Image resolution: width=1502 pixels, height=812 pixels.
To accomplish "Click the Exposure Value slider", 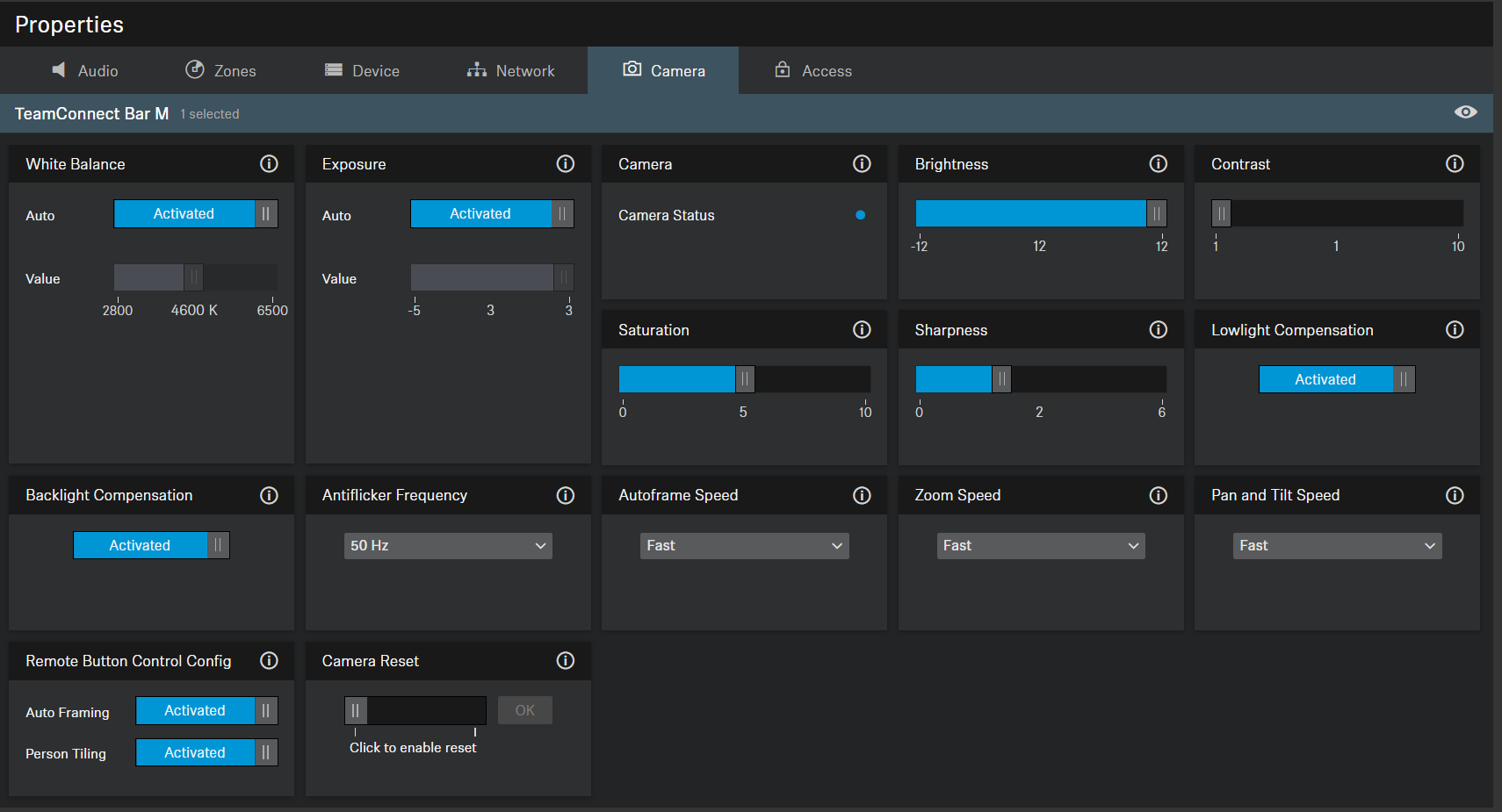I will [492, 277].
